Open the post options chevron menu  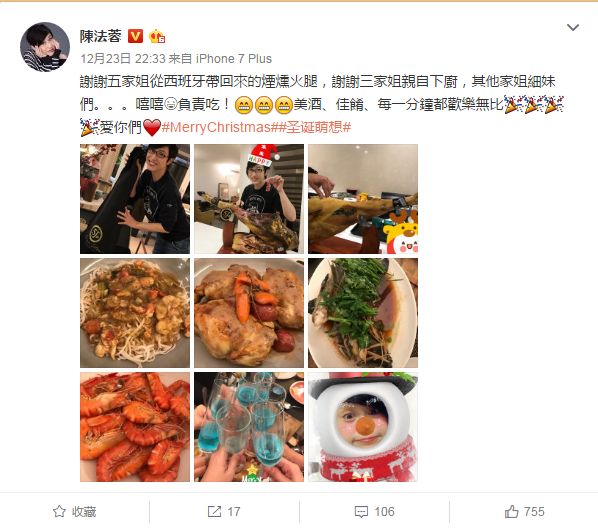click(x=573, y=27)
